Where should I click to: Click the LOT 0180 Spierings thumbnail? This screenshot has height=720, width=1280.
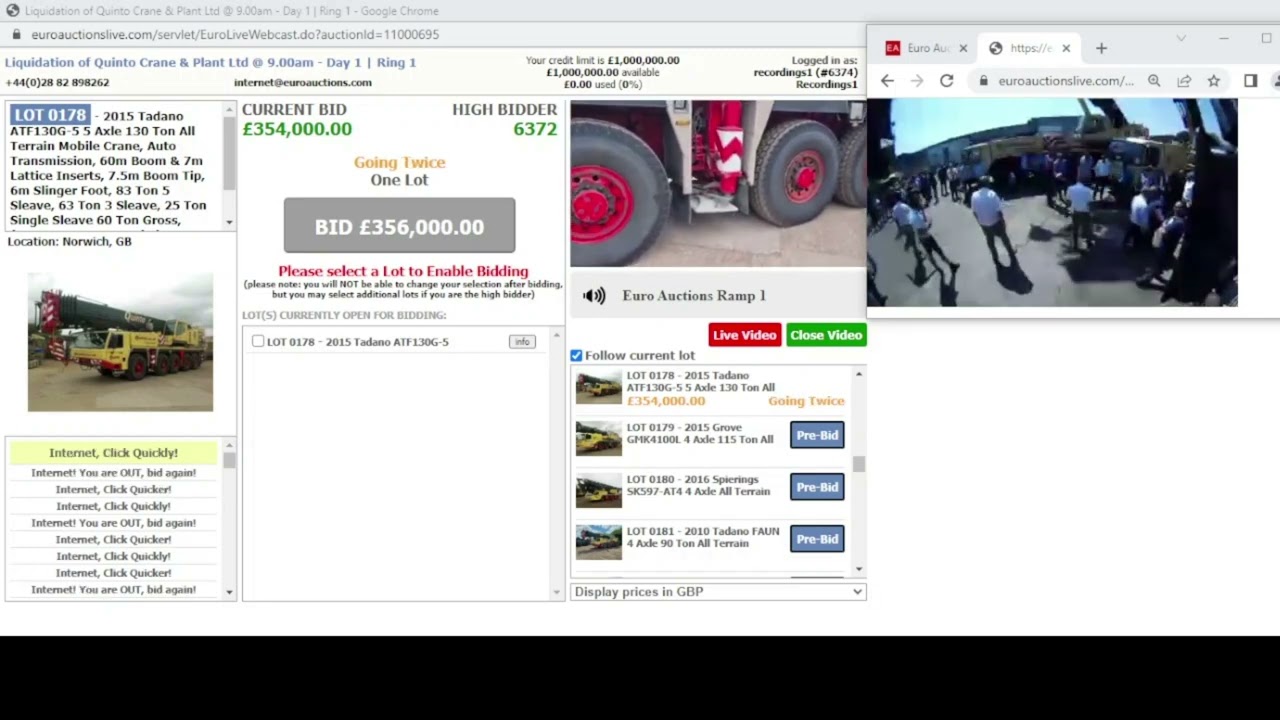click(x=598, y=491)
